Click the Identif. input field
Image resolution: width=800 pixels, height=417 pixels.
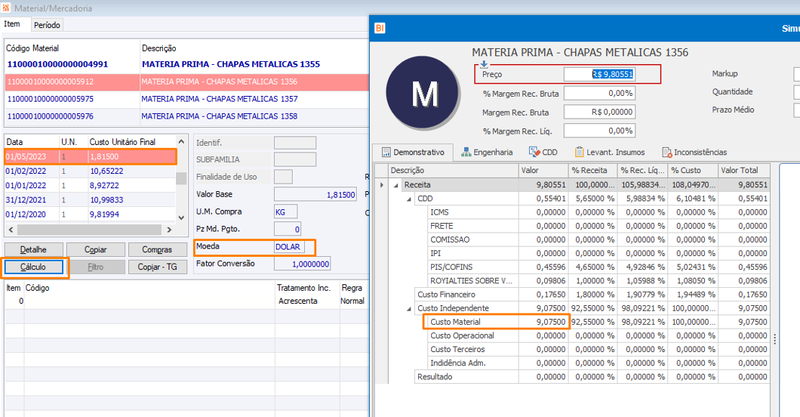[x=295, y=143]
